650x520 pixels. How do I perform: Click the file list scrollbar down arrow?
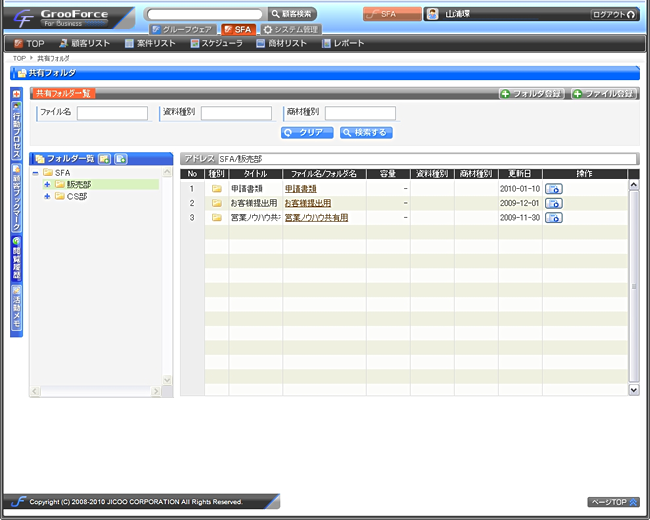point(633,388)
